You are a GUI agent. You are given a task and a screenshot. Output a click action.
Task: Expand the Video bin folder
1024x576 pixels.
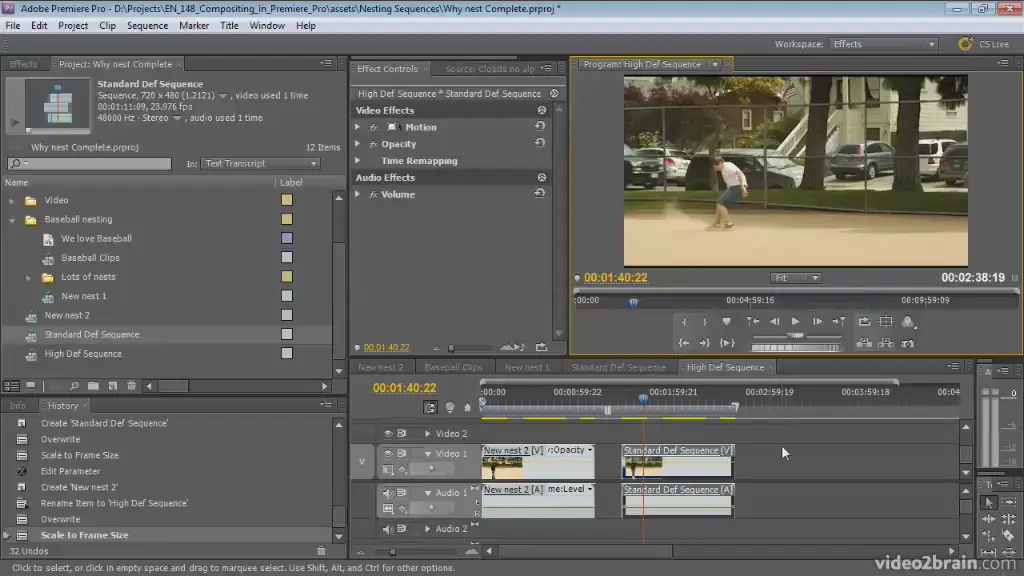[x=14, y=200]
